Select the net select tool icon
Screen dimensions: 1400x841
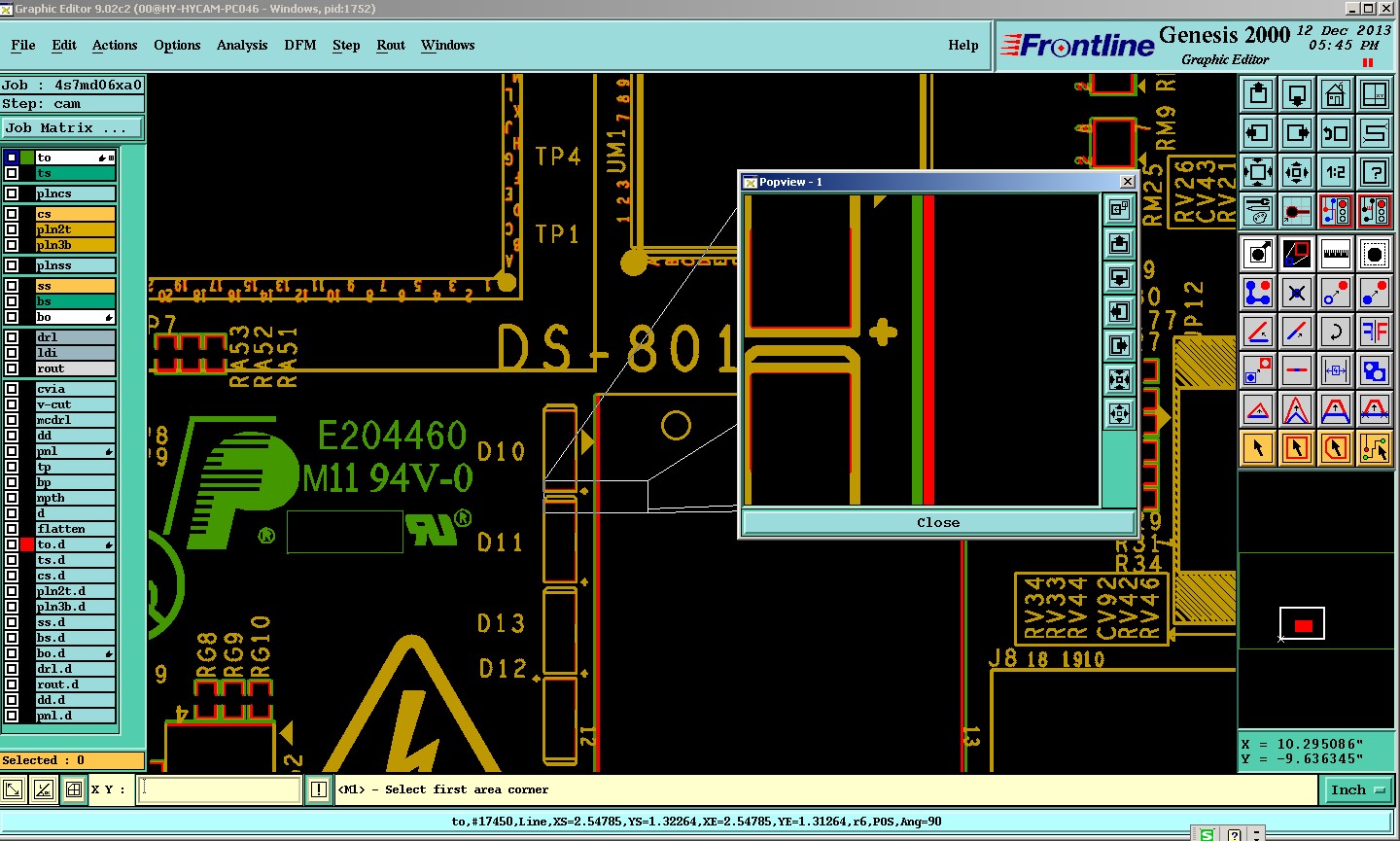click(1375, 448)
